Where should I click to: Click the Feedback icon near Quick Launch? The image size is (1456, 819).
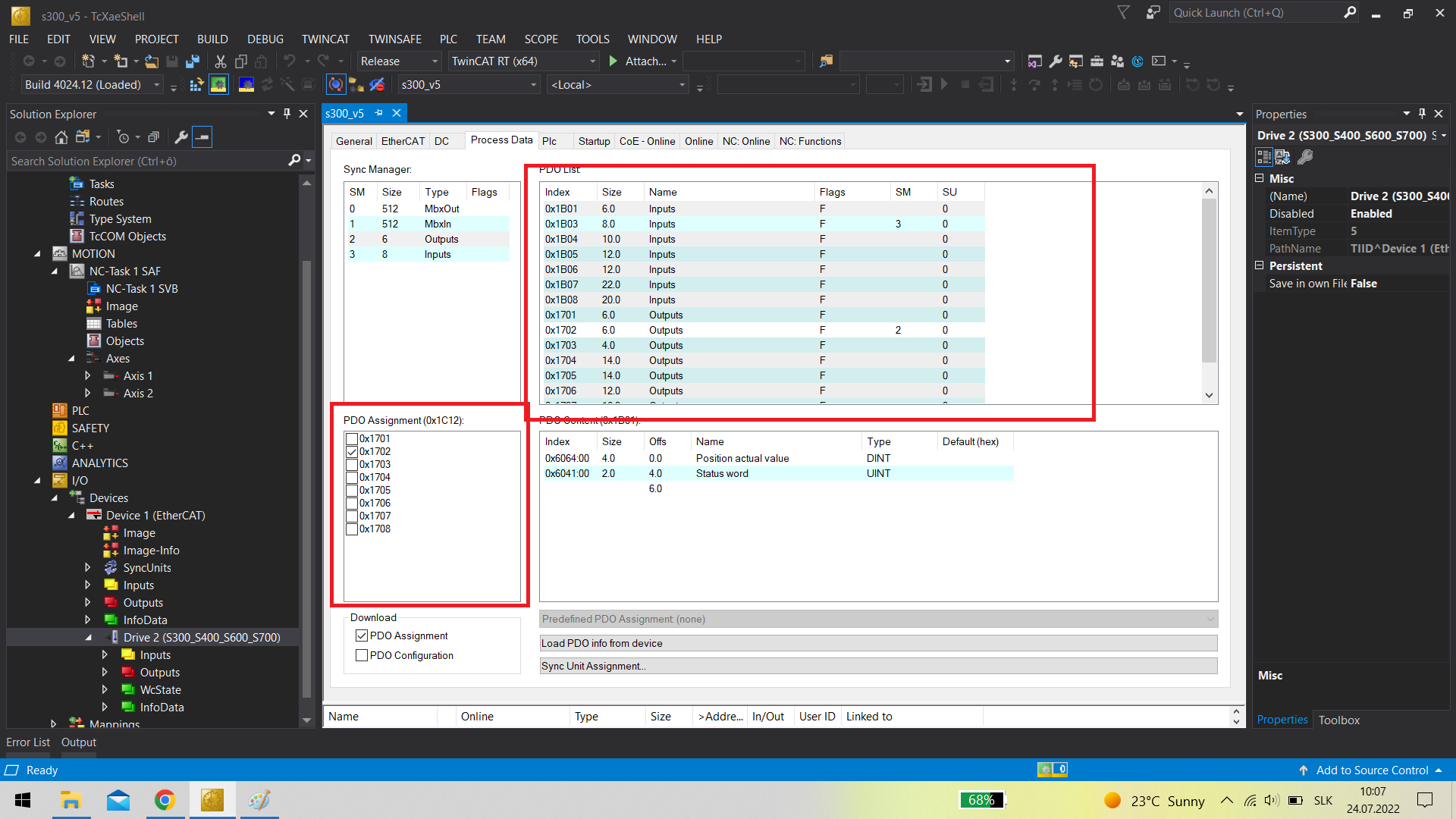[1153, 13]
